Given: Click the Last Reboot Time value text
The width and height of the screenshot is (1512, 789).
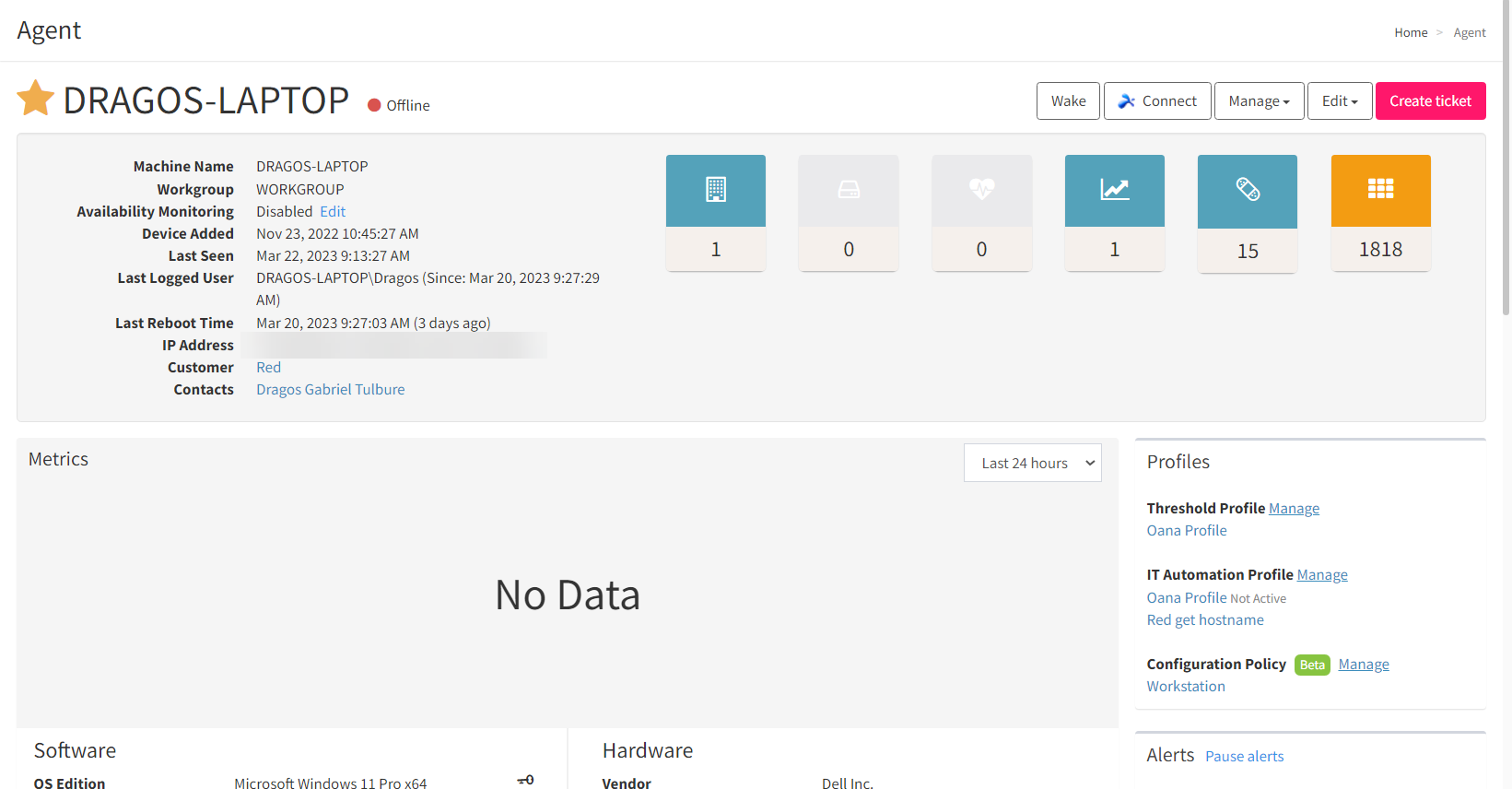Looking at the screenshot, I should click(x=373, y=323).
